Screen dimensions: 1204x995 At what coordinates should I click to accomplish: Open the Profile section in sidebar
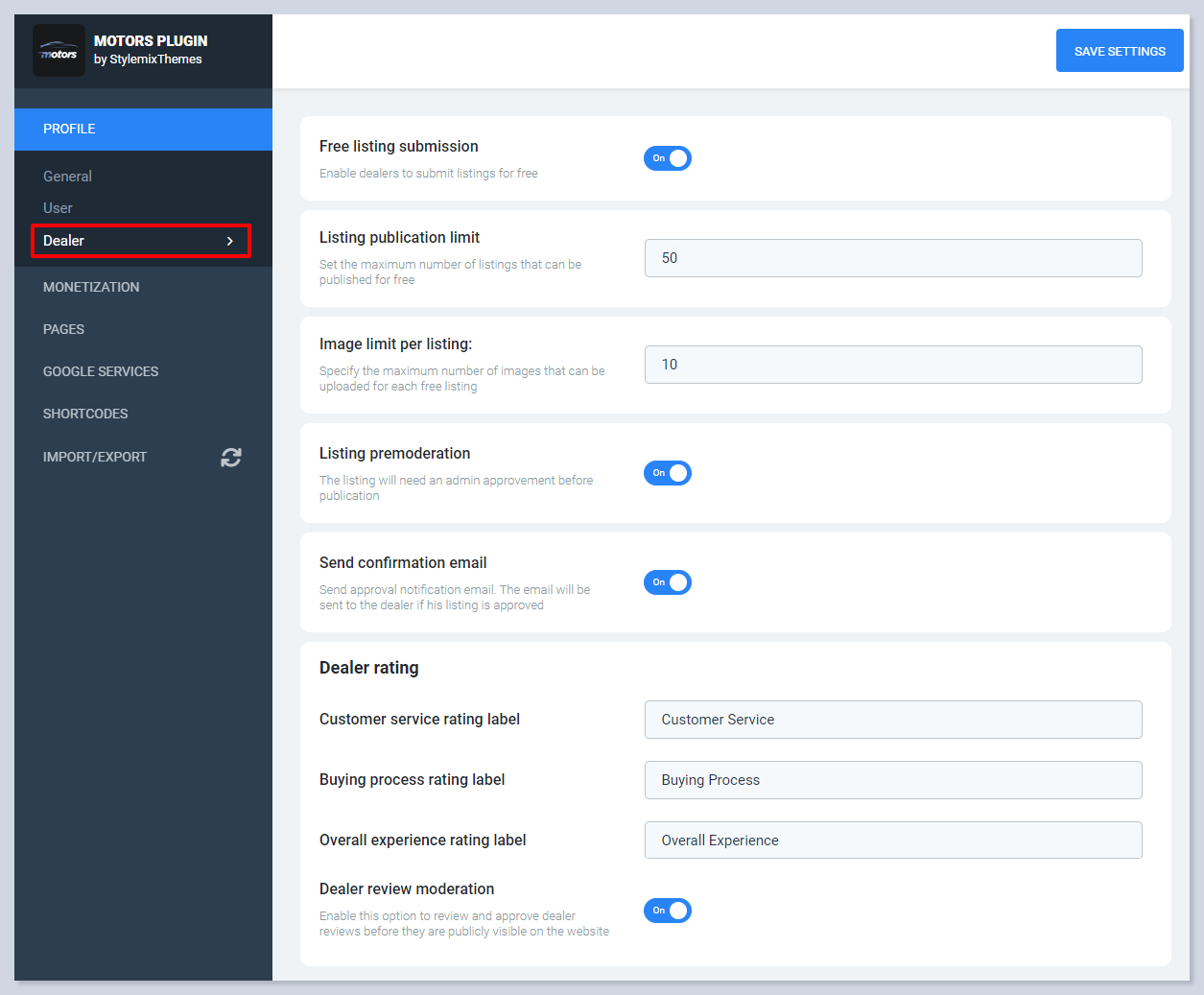tap(69, 129)
